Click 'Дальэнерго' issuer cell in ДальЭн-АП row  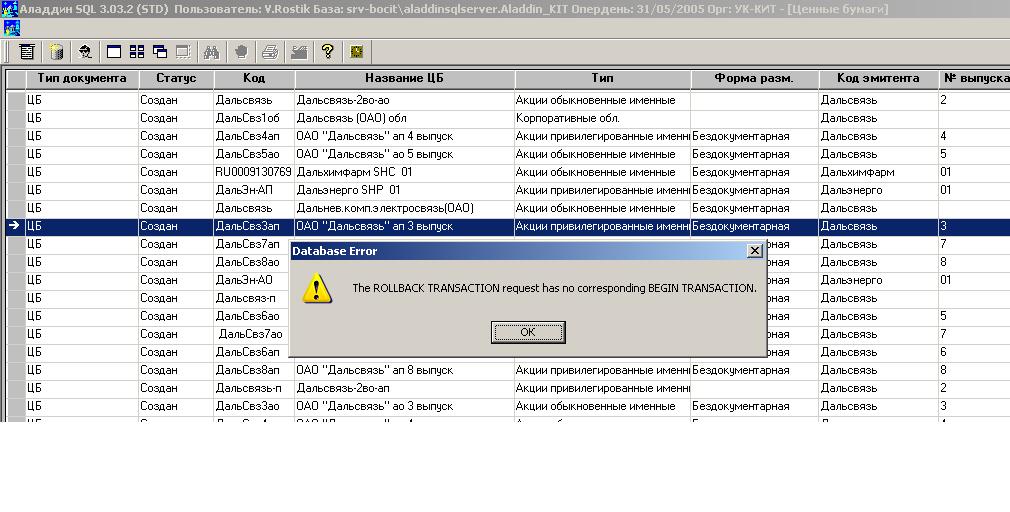(x=878, y=191)
